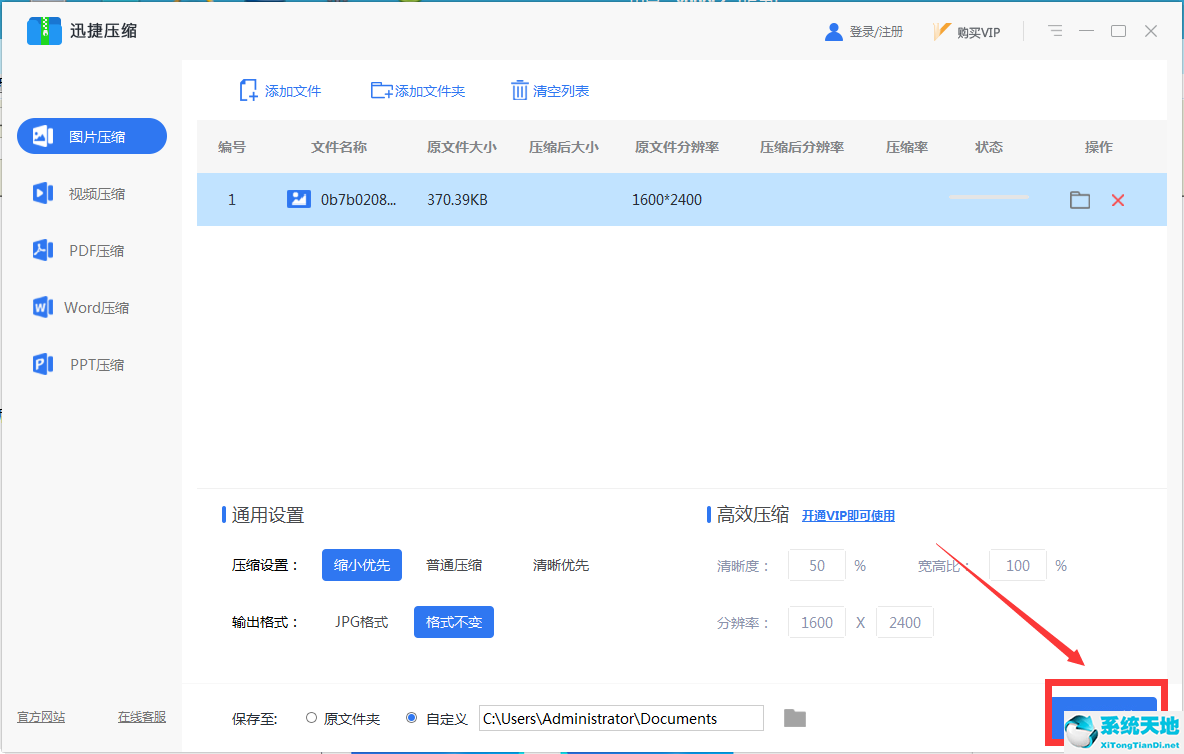Click resolution width field showing 1600
Screen dimensions: 1184x754
(x=816, y=623)
